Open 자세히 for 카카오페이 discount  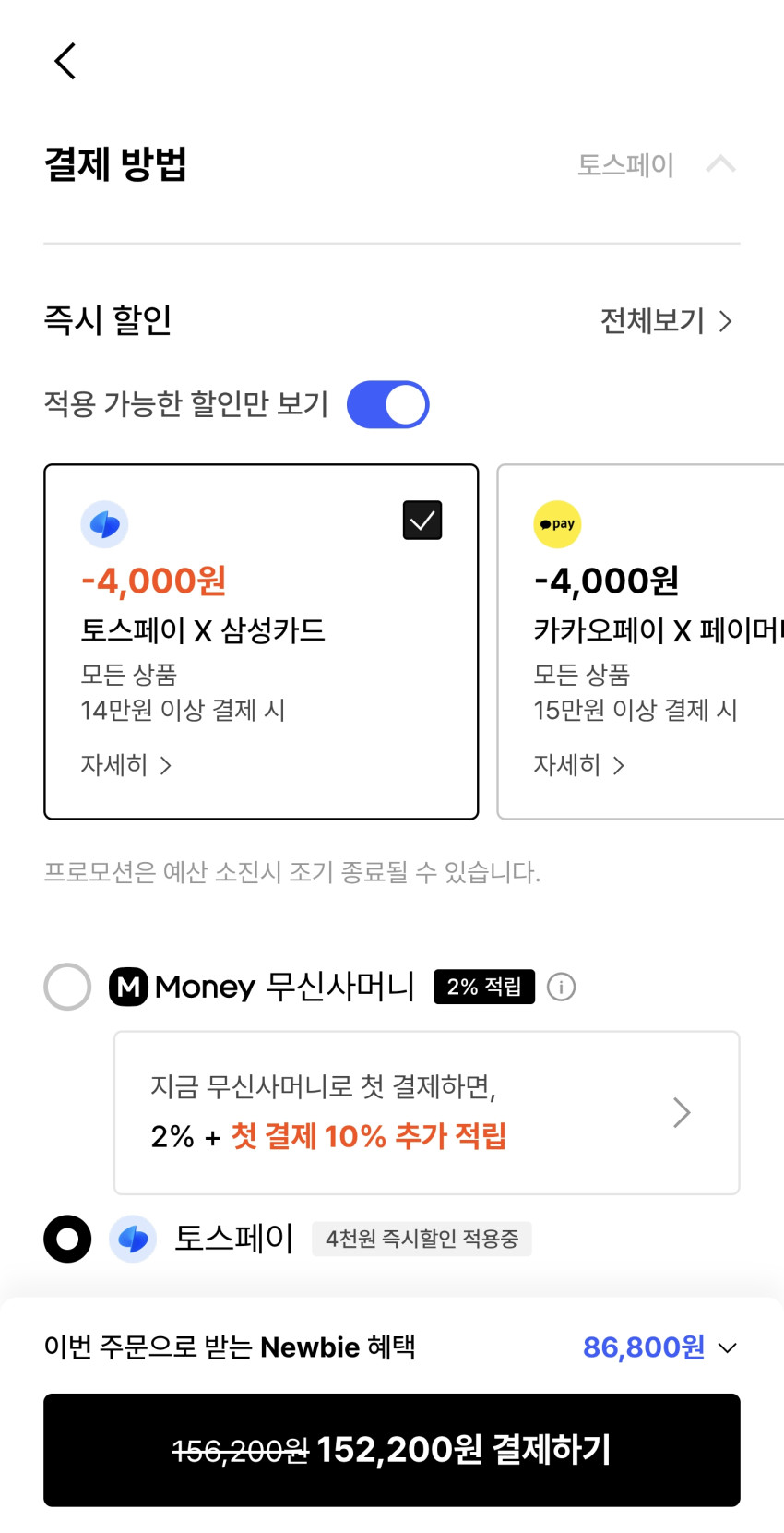pyautogui.click(x=579, y=765)
